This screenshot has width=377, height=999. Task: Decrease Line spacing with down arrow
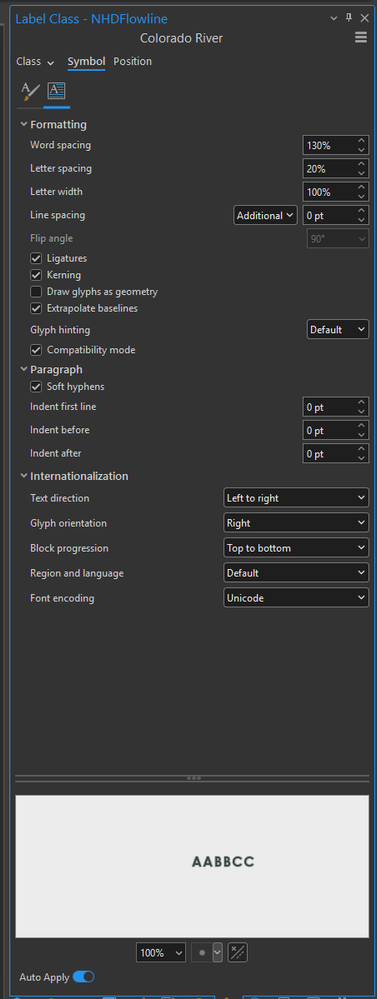tap(361, 220)
